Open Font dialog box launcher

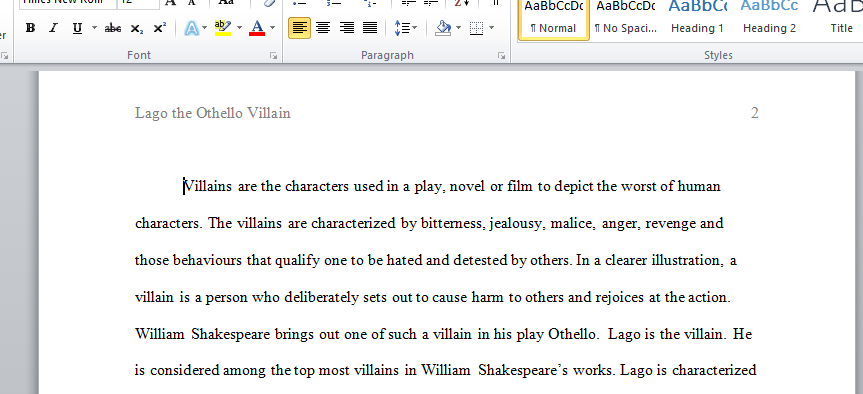(274, 56)
